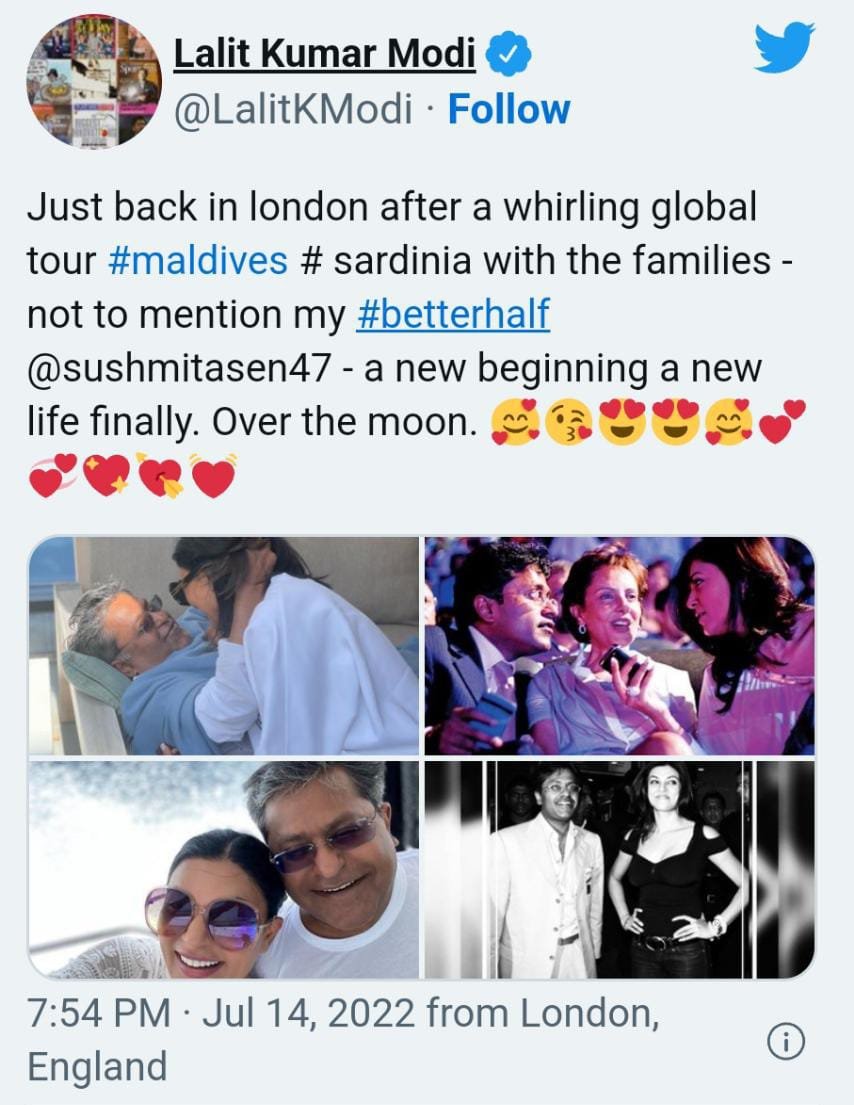Open the sunglasses selfie photo
The image size is (854, 1105).
pos(224,870)
